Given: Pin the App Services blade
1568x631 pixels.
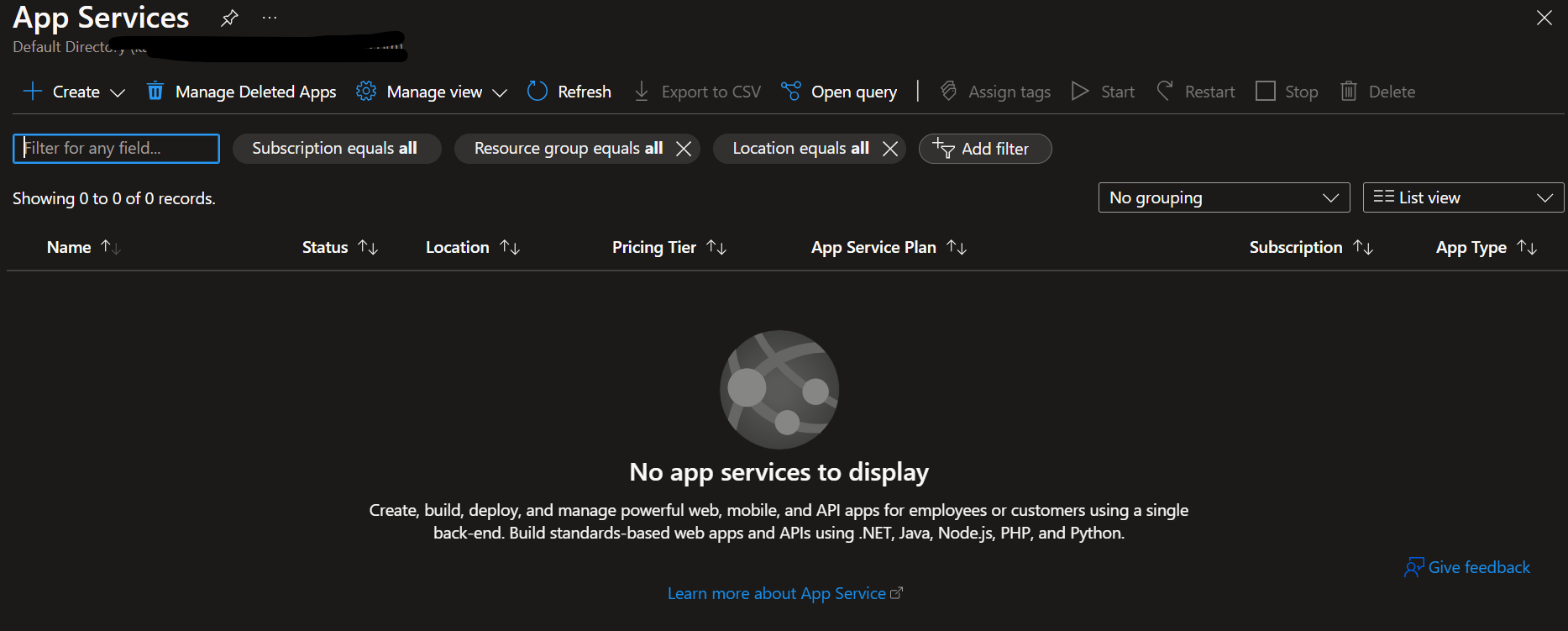Looking at the screenshot, I should click(x=229, y=18).
